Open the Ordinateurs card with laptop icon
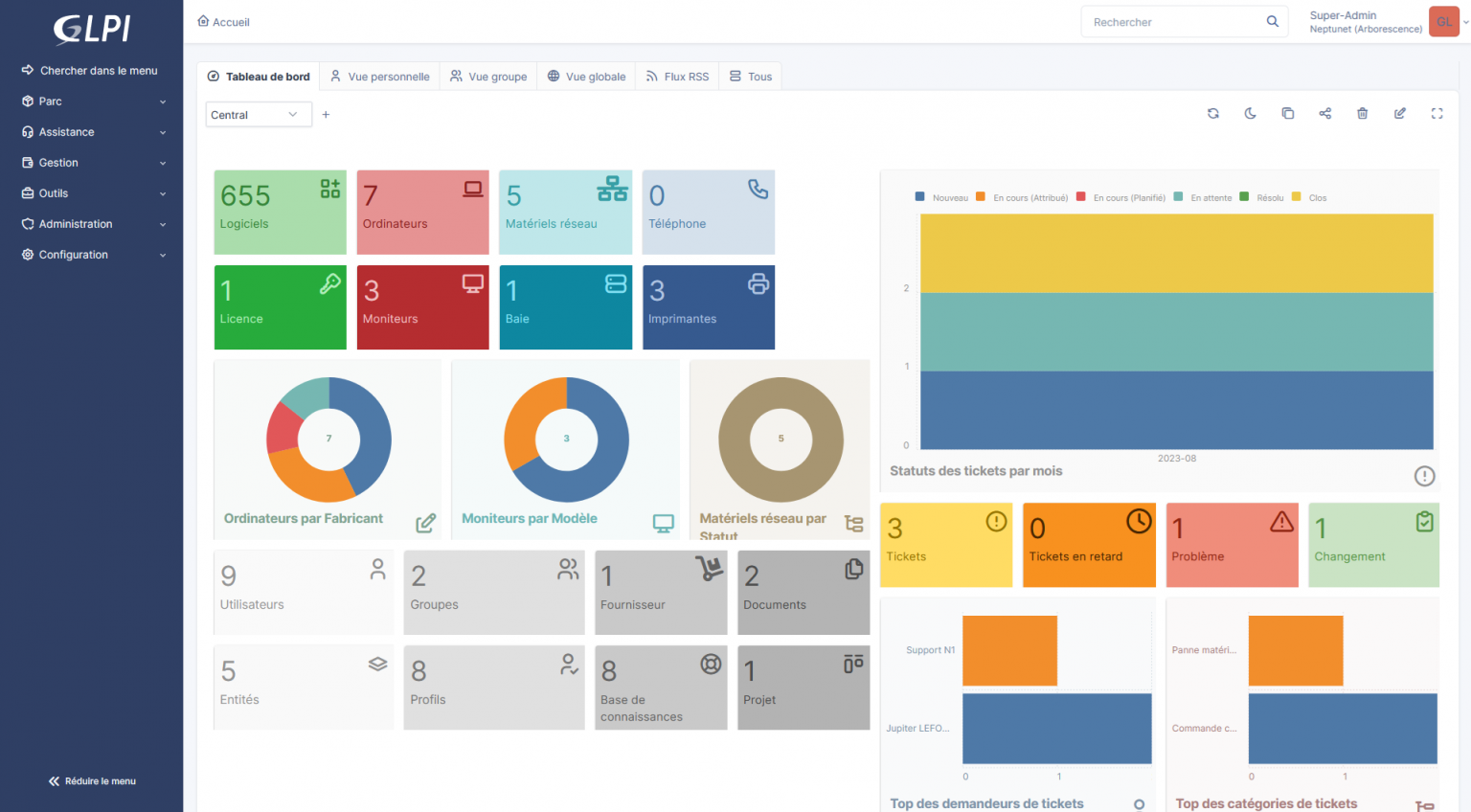 coord(423,213)
